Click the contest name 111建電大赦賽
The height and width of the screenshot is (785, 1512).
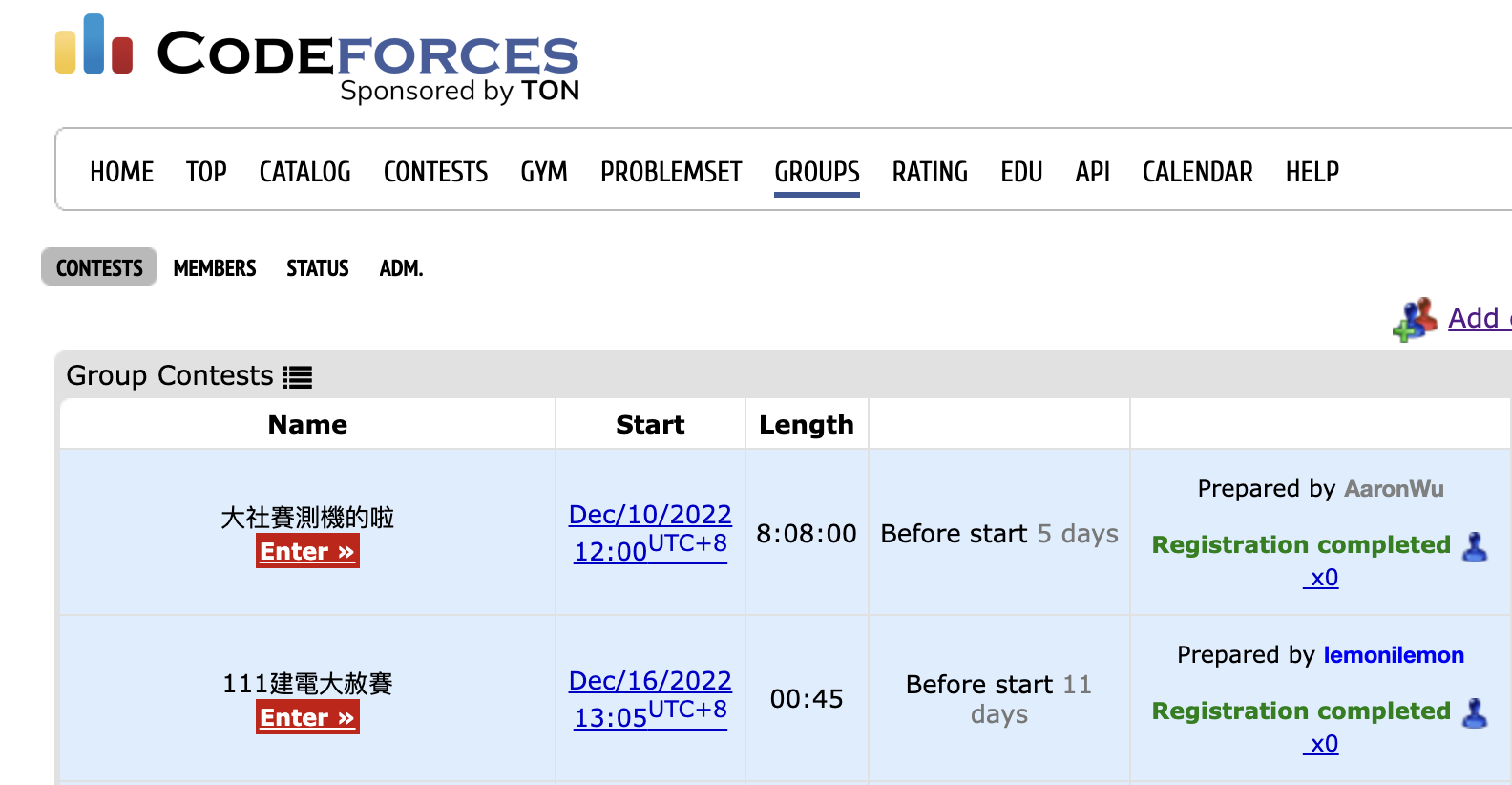point(307,684)
